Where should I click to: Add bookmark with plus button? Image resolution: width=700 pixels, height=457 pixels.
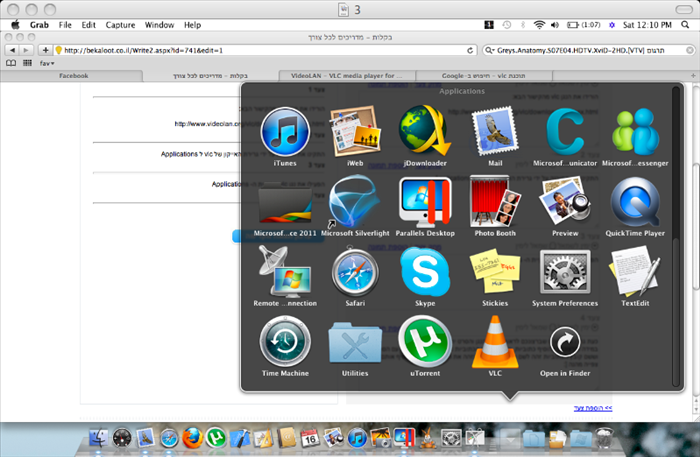click(x=45, y=50)
